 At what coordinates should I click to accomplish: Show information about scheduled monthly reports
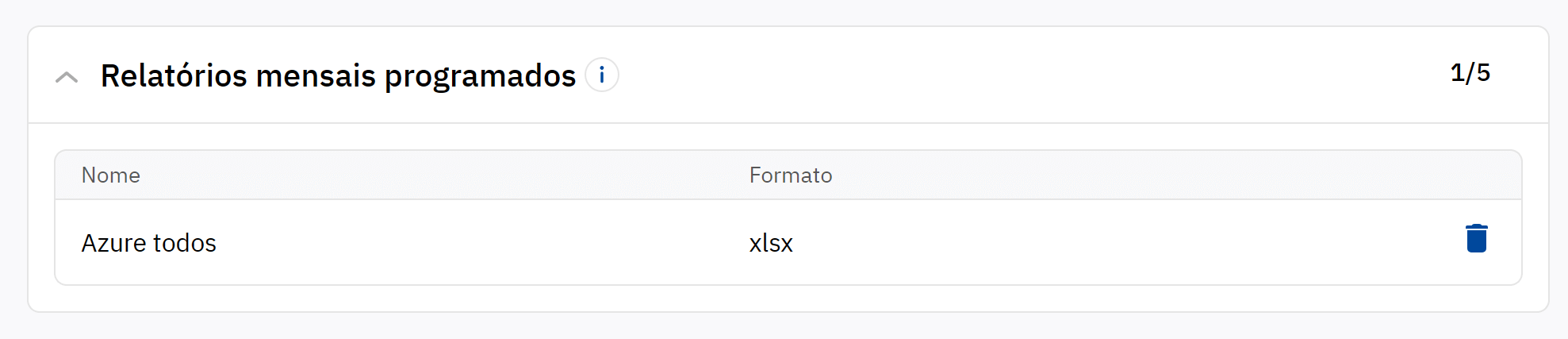(x=602, y=75)
